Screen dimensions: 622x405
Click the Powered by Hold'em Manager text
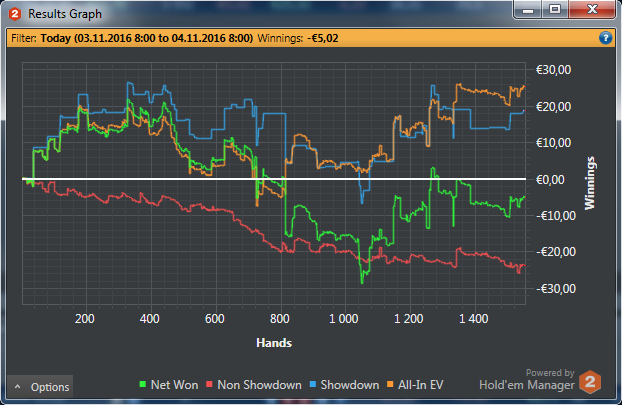coord(526,380)
